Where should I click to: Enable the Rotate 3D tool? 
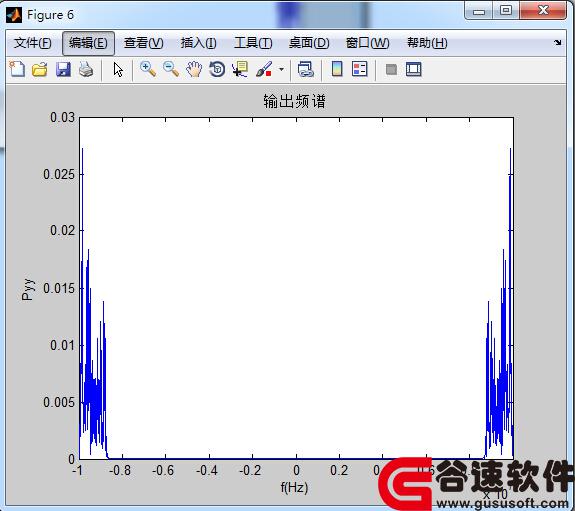[217, 69]
